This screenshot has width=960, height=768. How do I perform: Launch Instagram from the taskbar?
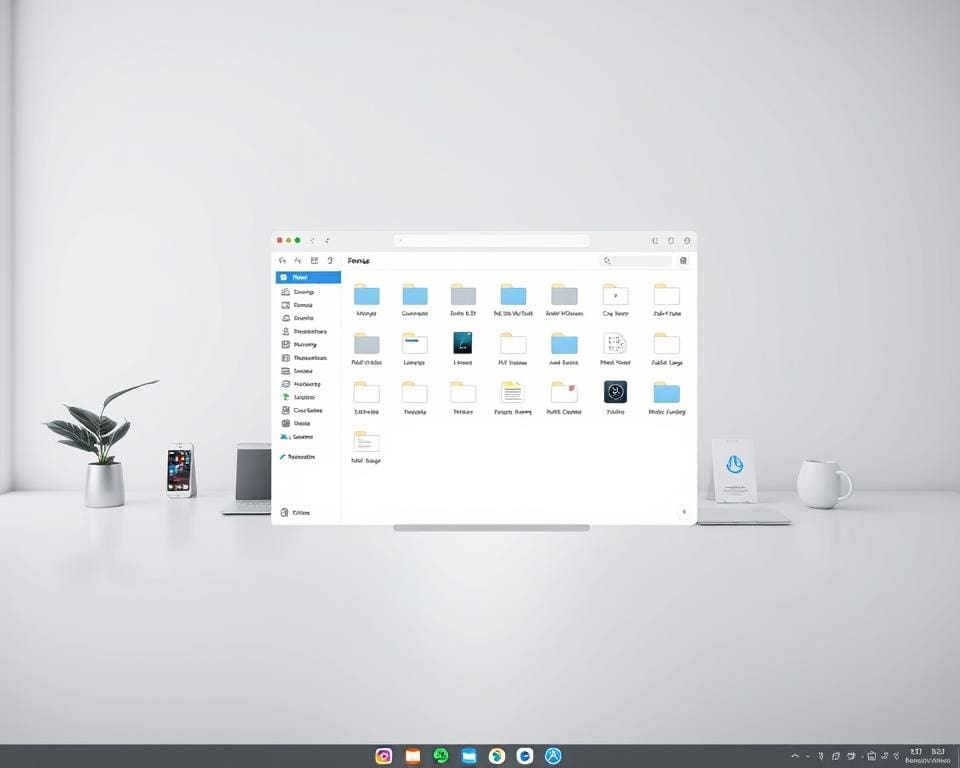[x=384, y=756]
